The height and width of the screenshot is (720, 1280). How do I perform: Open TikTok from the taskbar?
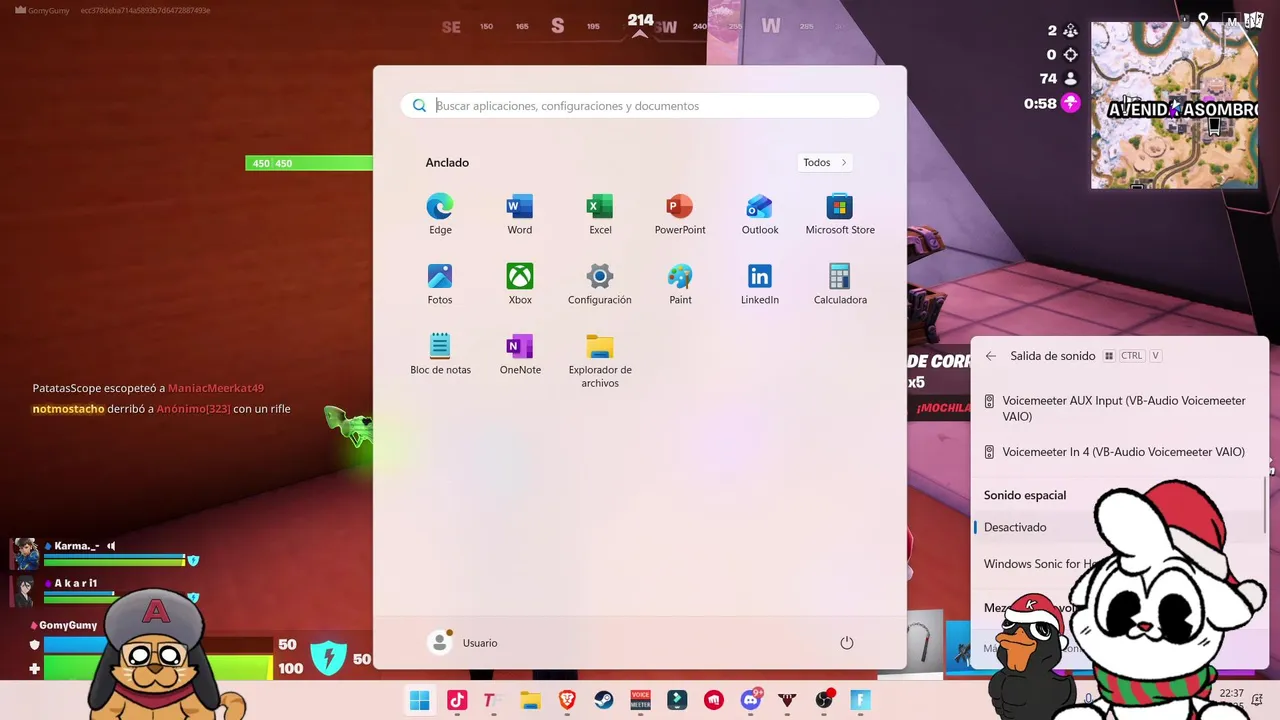pyautogui.click(x=457, y=701)
